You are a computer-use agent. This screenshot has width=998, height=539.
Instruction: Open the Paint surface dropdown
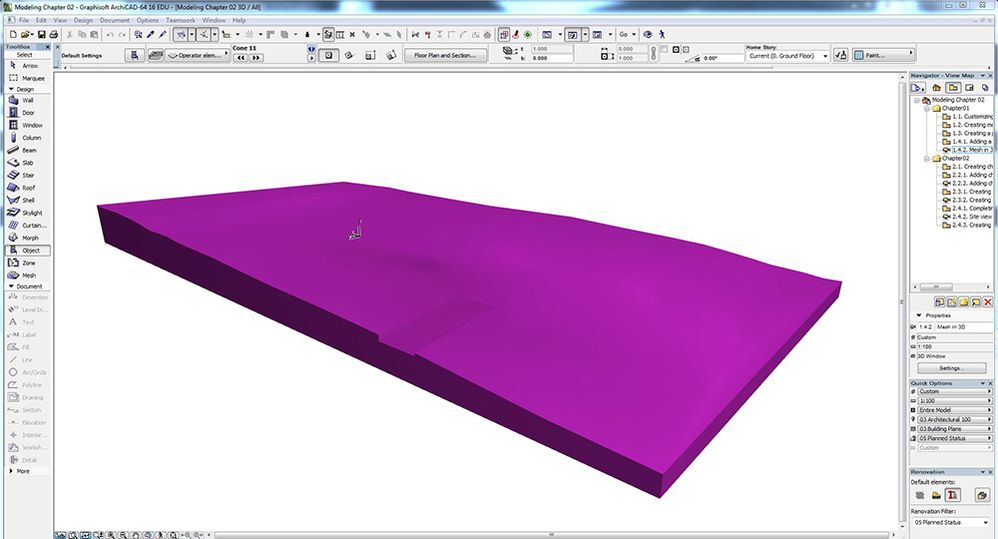[x=883, y=55]
